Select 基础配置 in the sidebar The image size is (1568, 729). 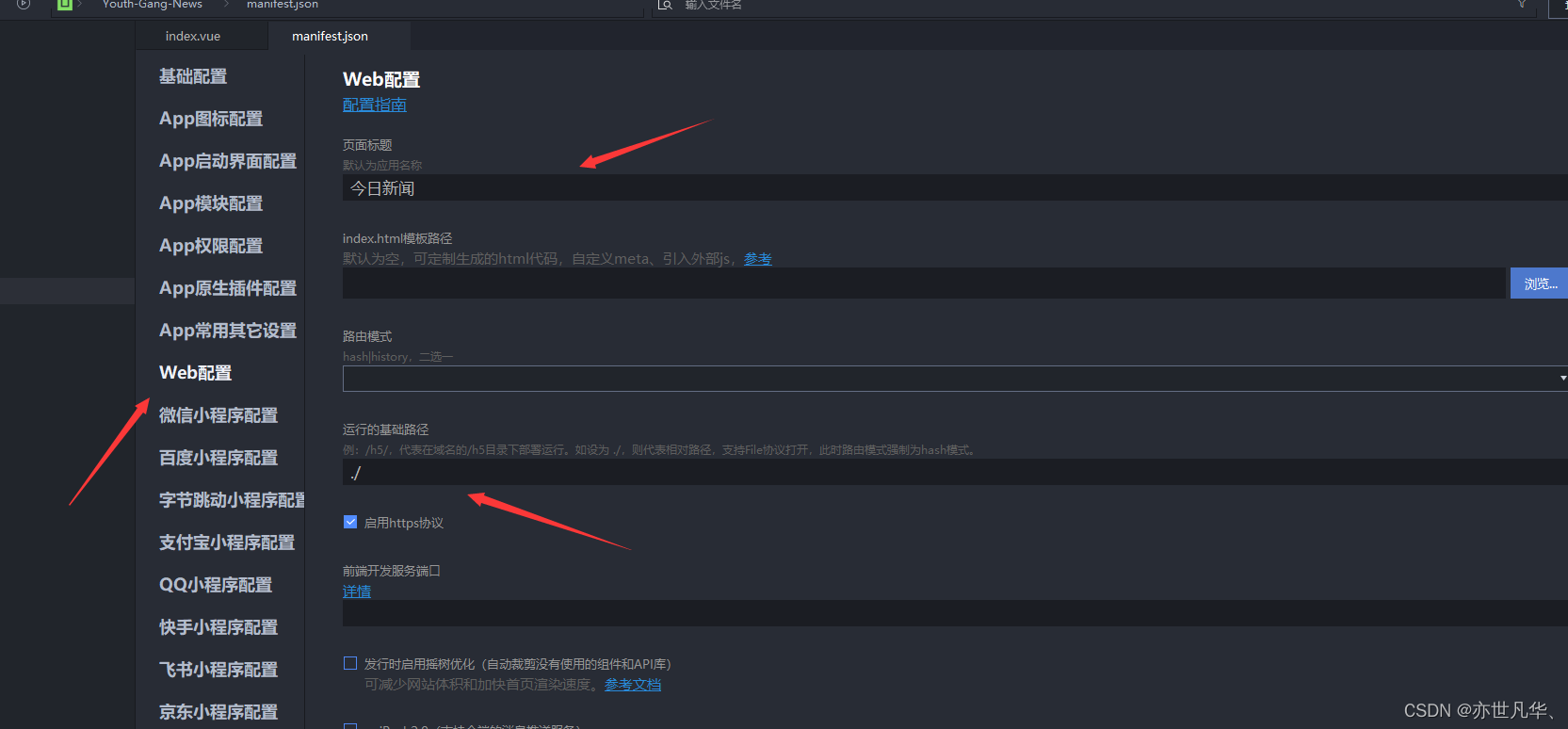click(x=193, y=76)
